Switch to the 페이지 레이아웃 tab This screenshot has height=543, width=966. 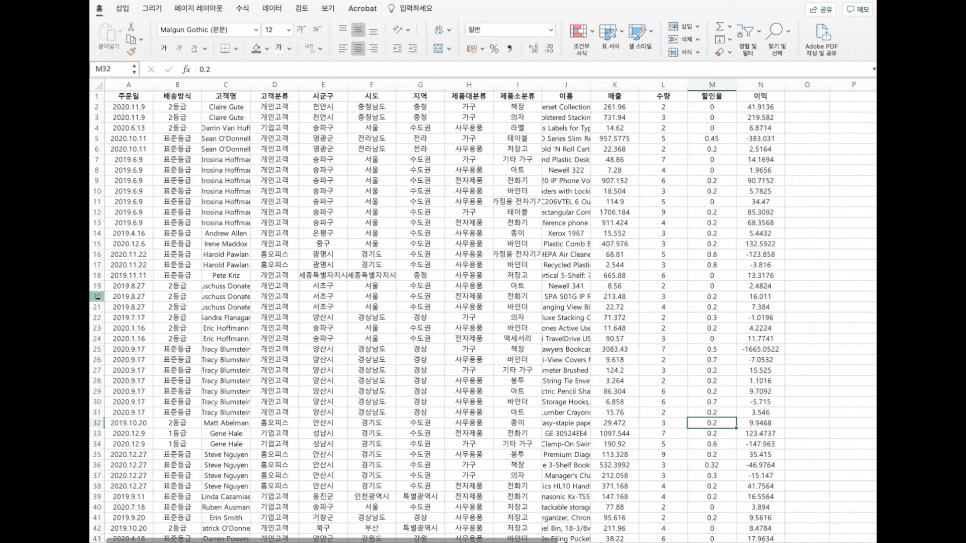click(198, 9)
